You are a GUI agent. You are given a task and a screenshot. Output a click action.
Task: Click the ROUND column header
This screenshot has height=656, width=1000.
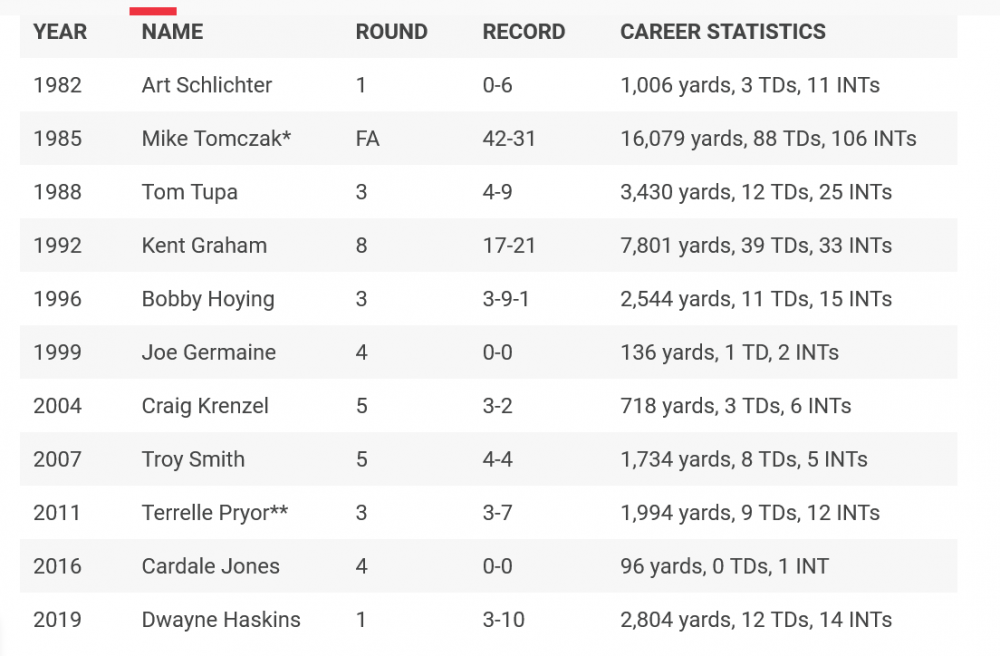coord(391,32)
